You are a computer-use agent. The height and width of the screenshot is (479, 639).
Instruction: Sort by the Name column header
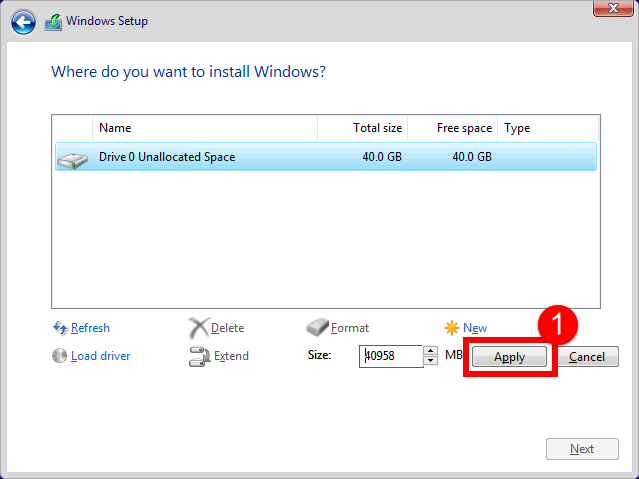[205, 128]
